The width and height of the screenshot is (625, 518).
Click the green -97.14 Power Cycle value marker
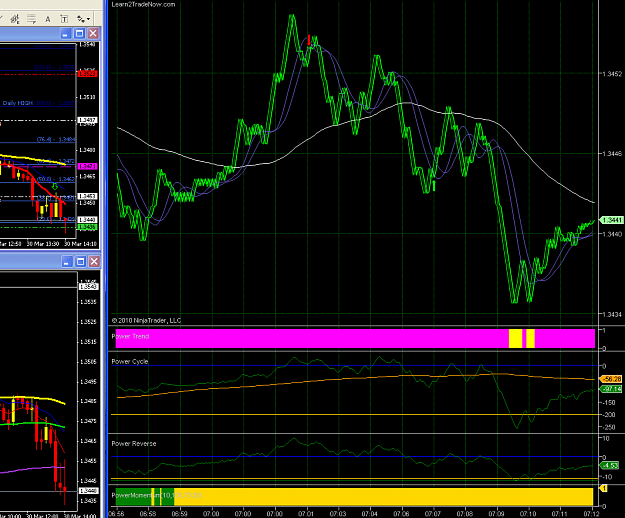pyautogui.click(x=611, y=388)
